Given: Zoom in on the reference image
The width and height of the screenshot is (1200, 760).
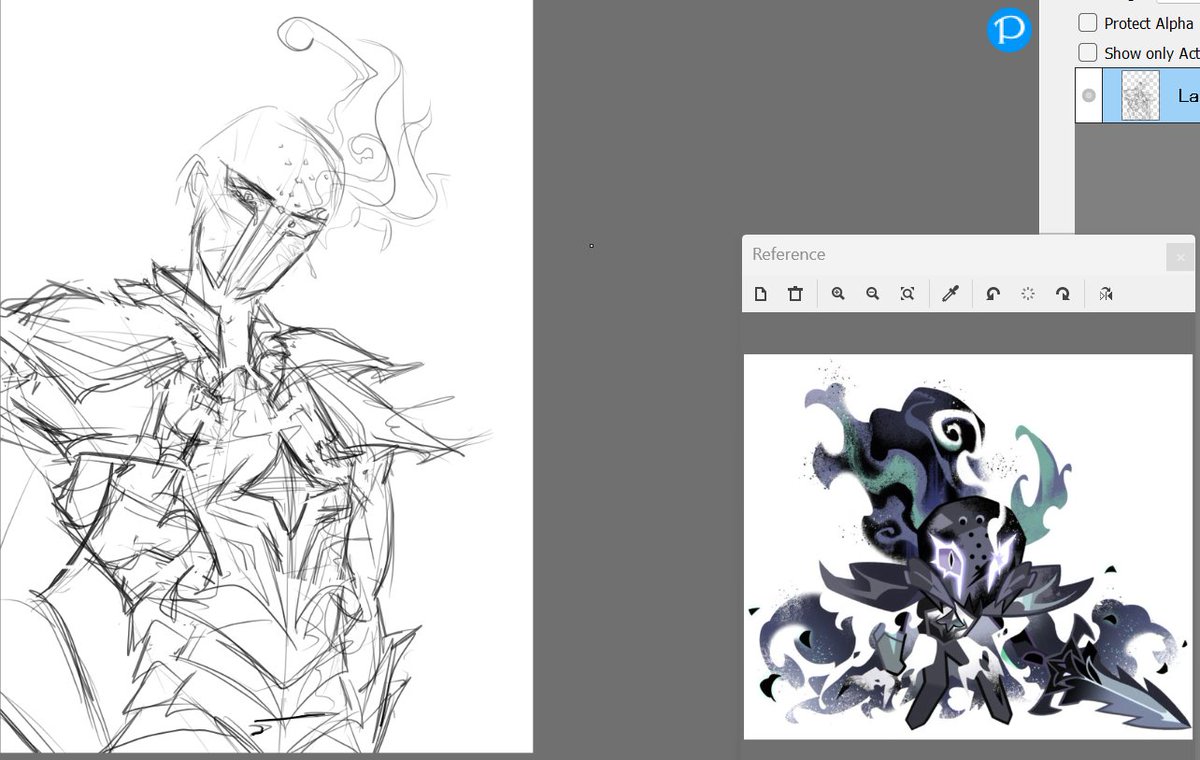Looking at the screenshot, I should 838,294.
